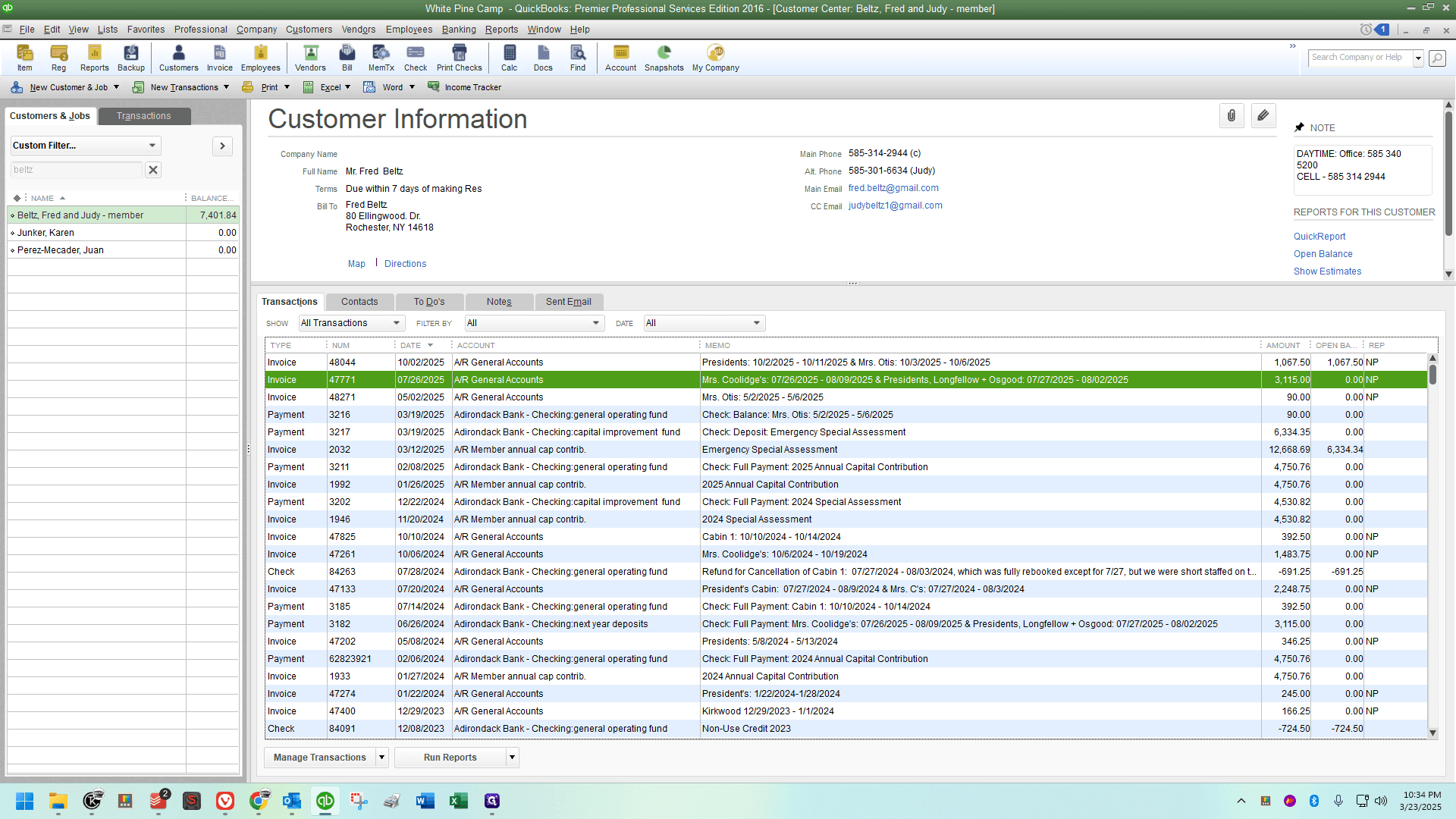Click the Windows Start button
The image size is (1456, 819).
pos(25,801)
